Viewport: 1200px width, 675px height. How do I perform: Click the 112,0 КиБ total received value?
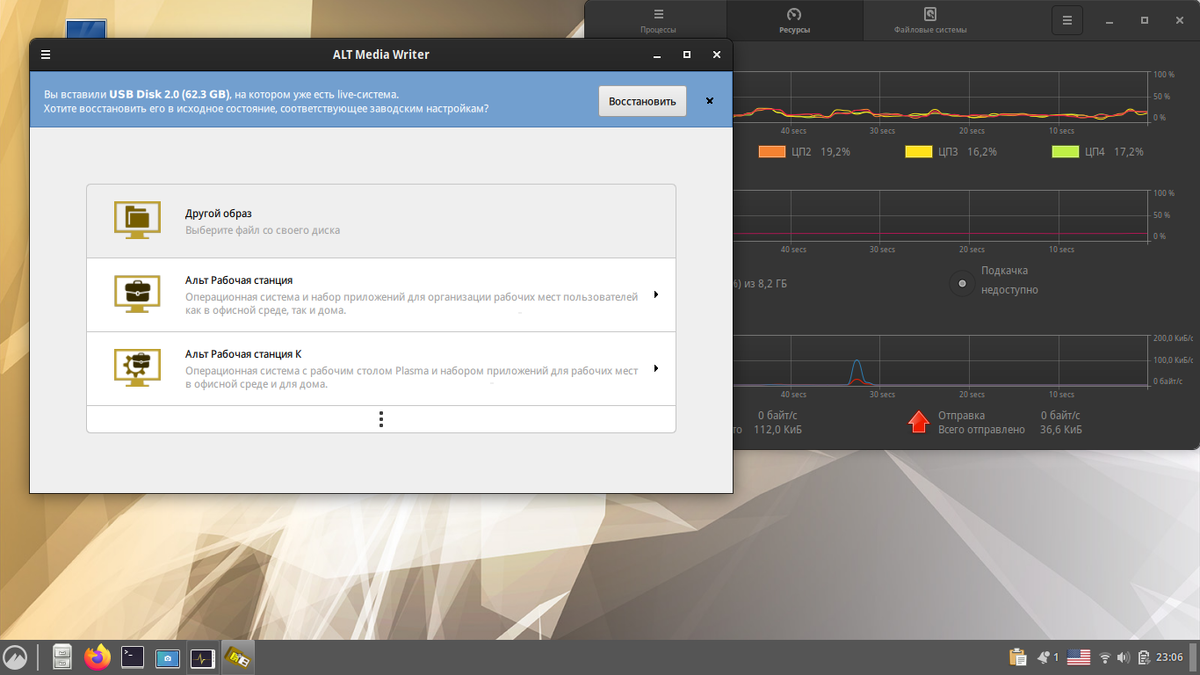click(779, 429)
